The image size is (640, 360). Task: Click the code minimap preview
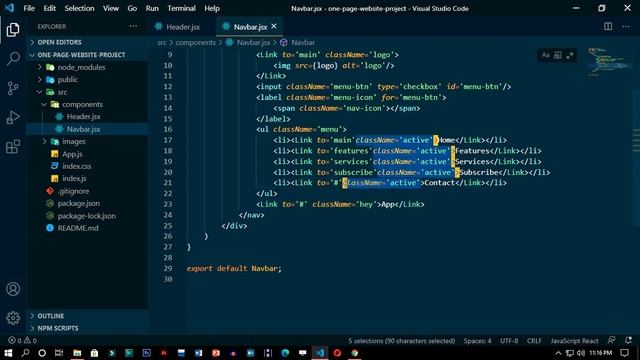pos(610,62)
